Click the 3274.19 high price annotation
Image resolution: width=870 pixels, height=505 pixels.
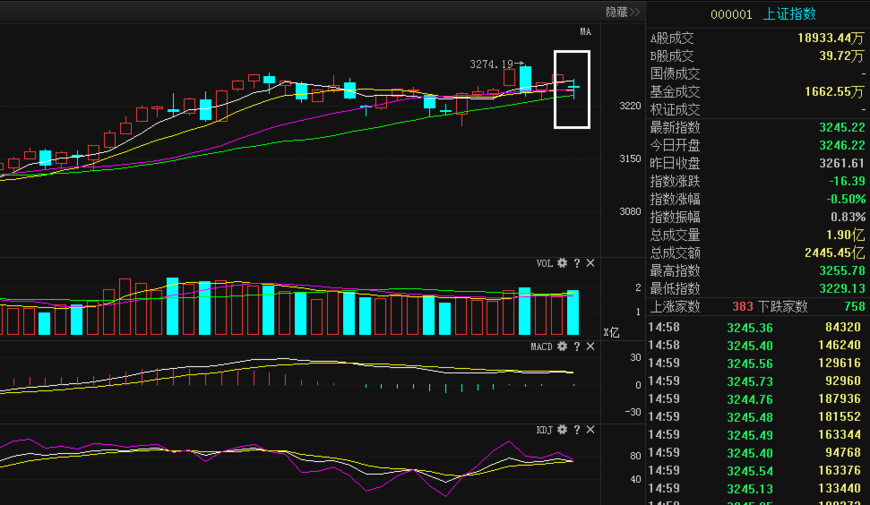tap(492, 64)
